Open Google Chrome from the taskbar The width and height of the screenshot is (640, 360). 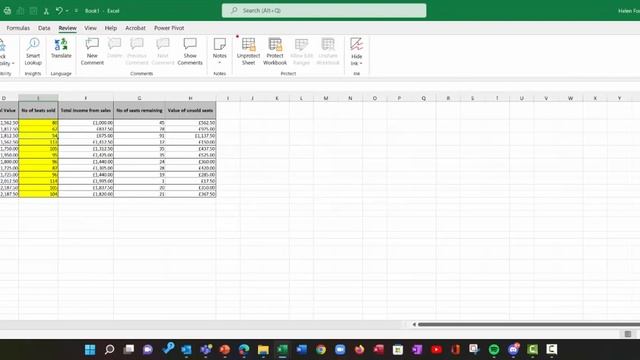pos(321,349)
